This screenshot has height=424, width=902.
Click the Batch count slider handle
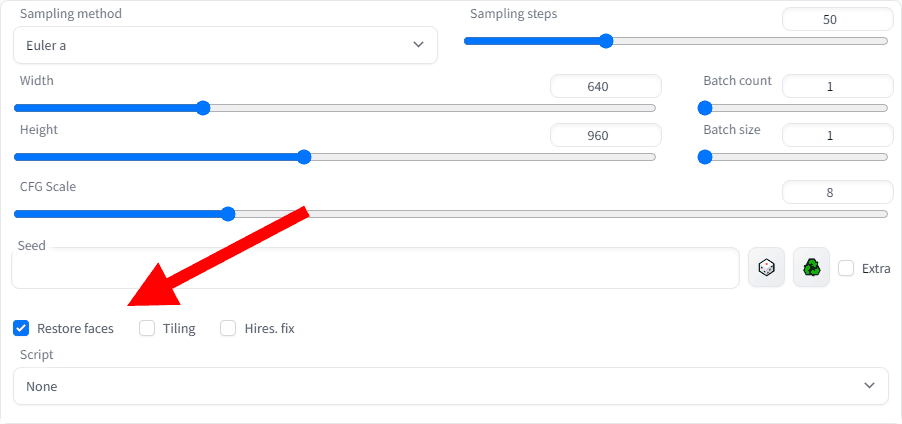(x=705, y=108)
